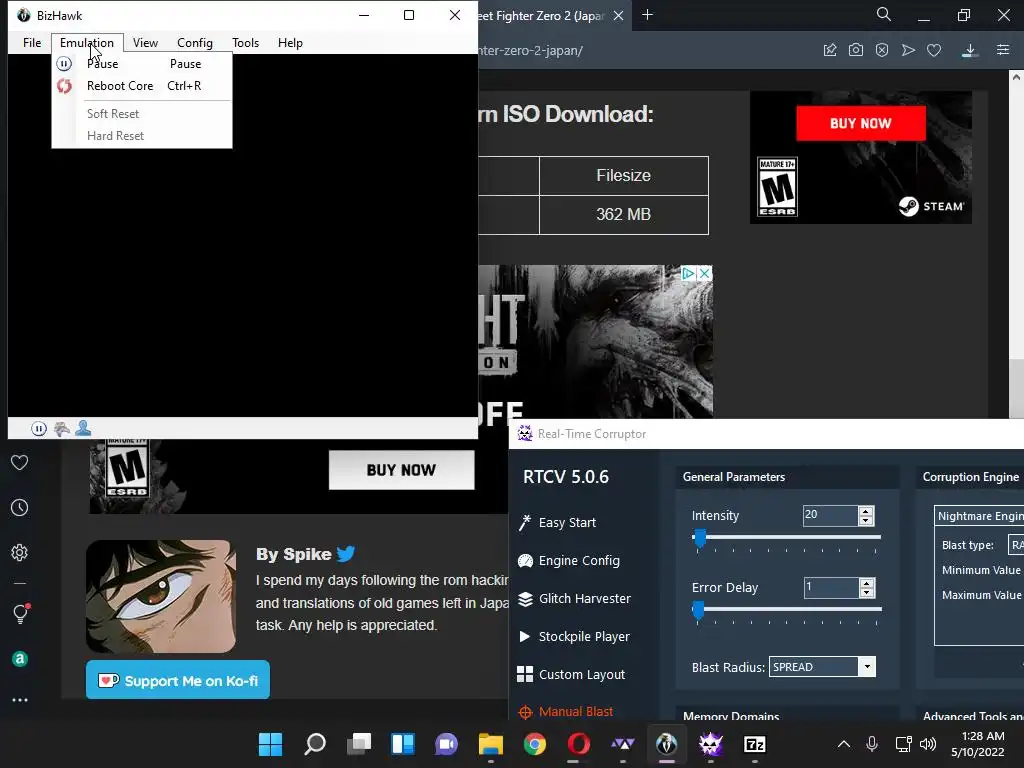Open the View menu in BizHawk
The image size is (1024, 768).
145,42
